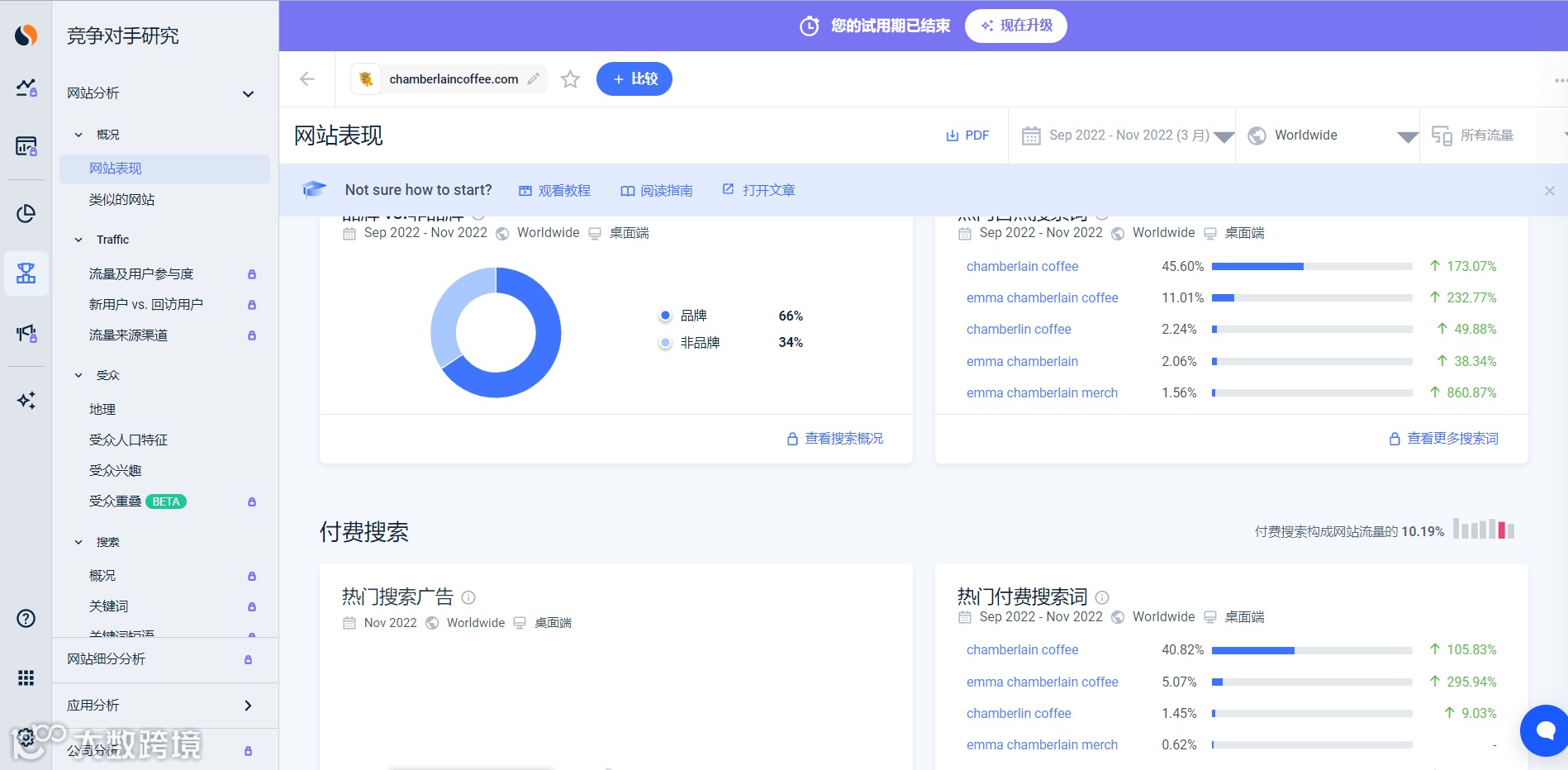Click the PDF export button
This screenshot has height=770, width=1568.
(x=967, y=135)
